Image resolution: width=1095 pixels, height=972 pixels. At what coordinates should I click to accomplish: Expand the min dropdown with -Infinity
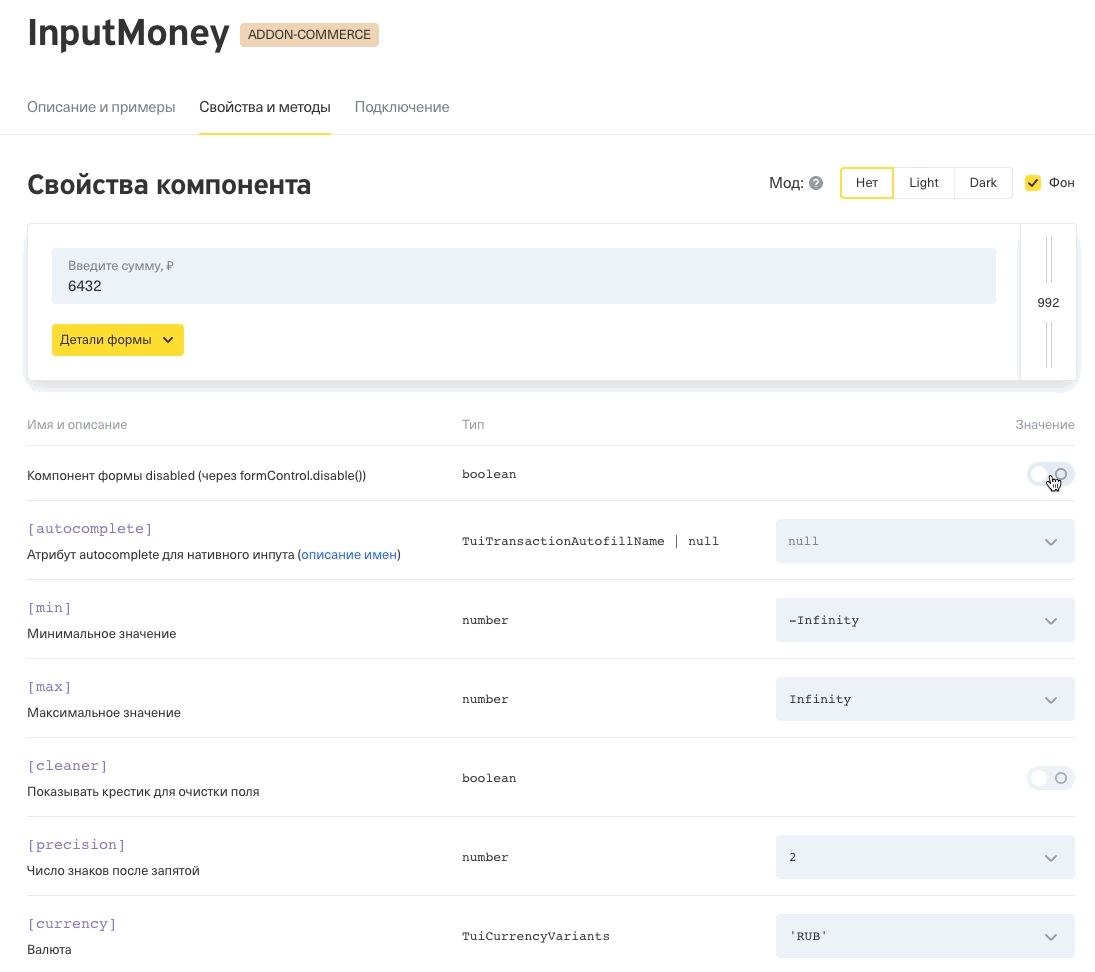(925, 620)
